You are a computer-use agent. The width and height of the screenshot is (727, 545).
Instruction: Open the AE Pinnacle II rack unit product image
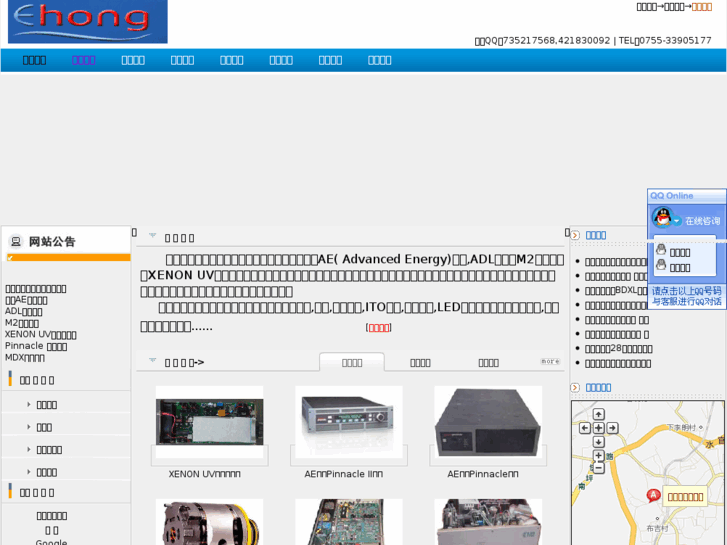pyautogui.click(x=349, y=422)
